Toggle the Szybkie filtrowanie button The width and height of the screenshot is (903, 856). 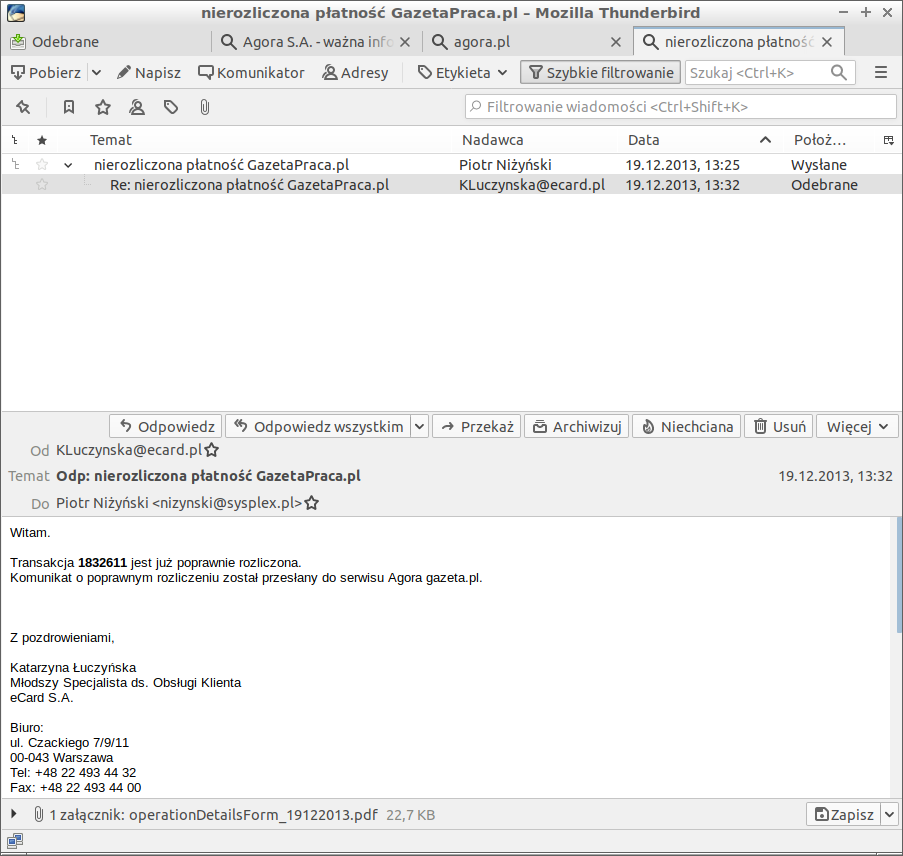(600, 73)
